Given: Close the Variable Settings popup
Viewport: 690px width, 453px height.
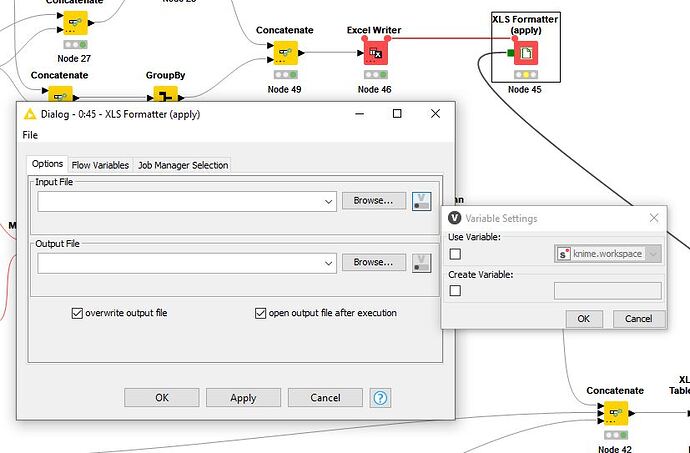Looking at the screenshot, I should (x=654, y=218).
